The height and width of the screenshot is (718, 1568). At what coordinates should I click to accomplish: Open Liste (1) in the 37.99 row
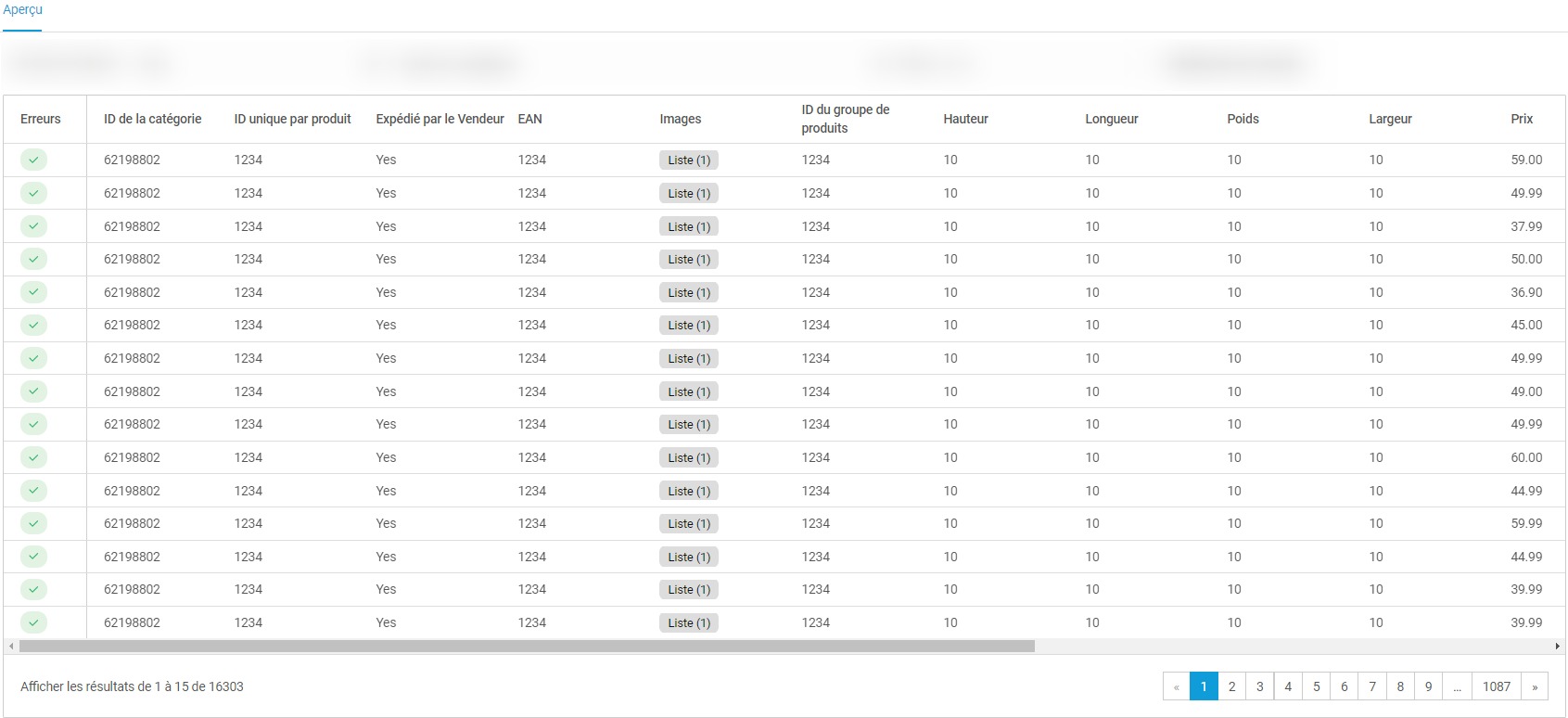pos(689,226)
